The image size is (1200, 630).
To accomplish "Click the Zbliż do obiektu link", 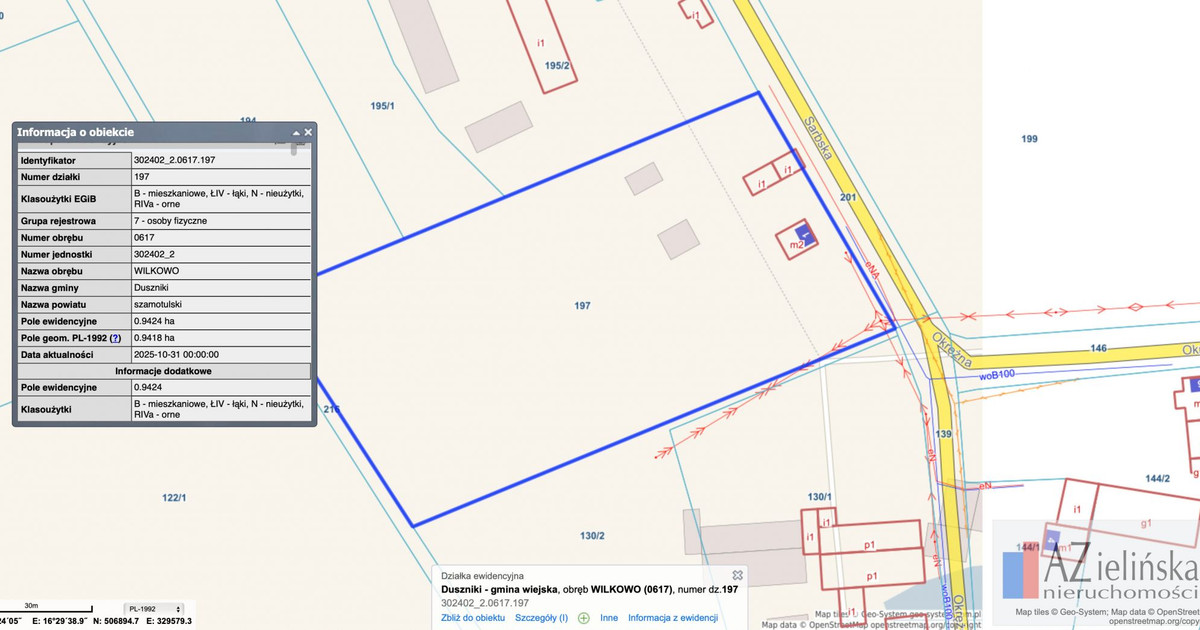I will [x=473, y=618].
